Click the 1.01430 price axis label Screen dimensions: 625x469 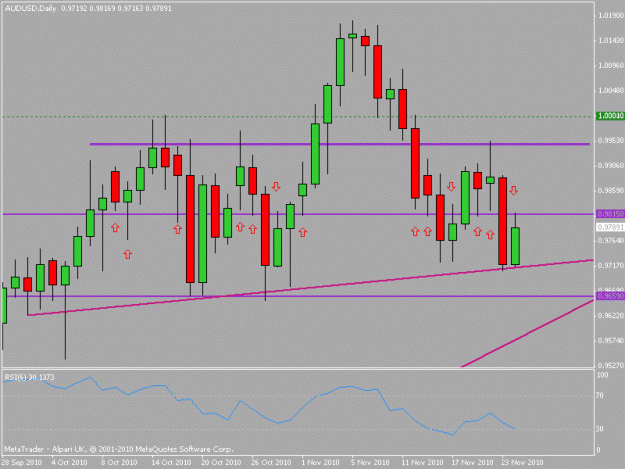click(x=610, y=41)
